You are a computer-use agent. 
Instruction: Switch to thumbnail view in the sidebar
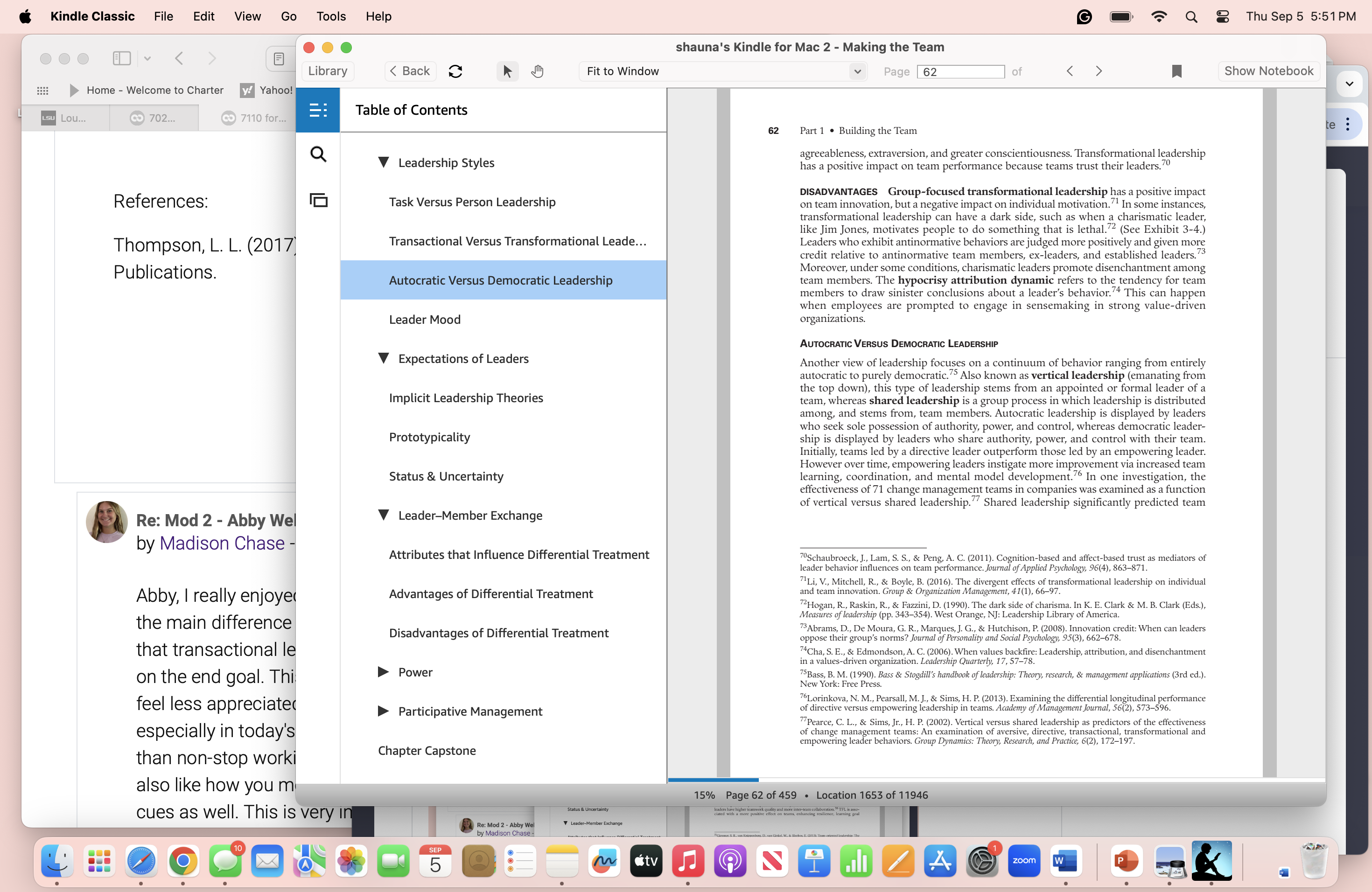(318, 200)
